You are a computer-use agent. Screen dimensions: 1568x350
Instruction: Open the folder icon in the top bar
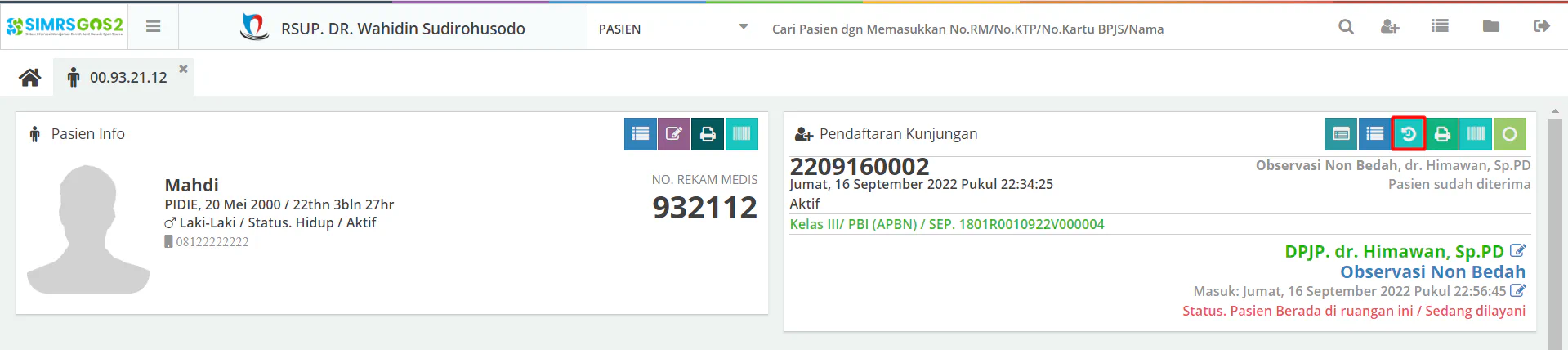pyautogui.click(x=1490, y=27)
